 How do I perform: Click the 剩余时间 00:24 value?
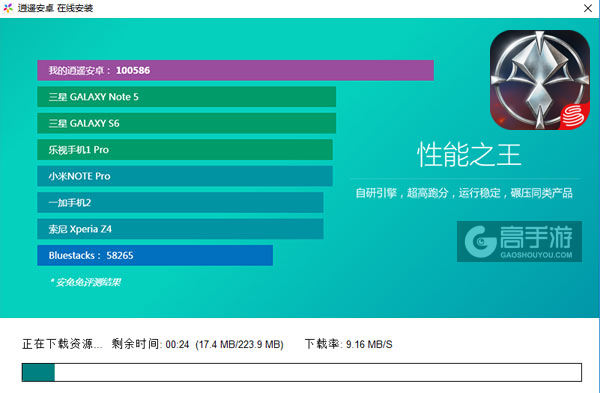pyautogui.click(x=150, y=344)
